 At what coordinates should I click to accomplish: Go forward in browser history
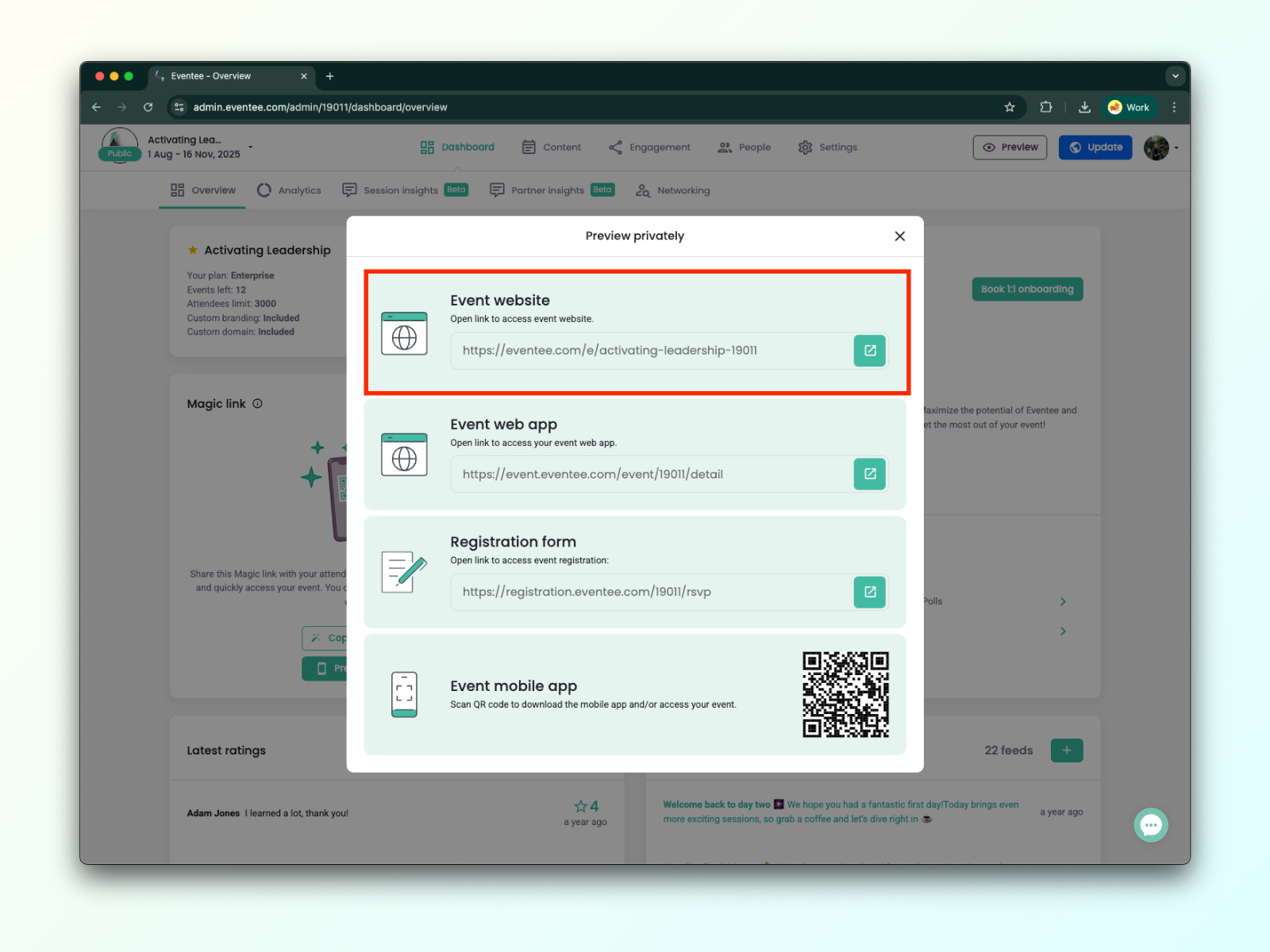122,107
